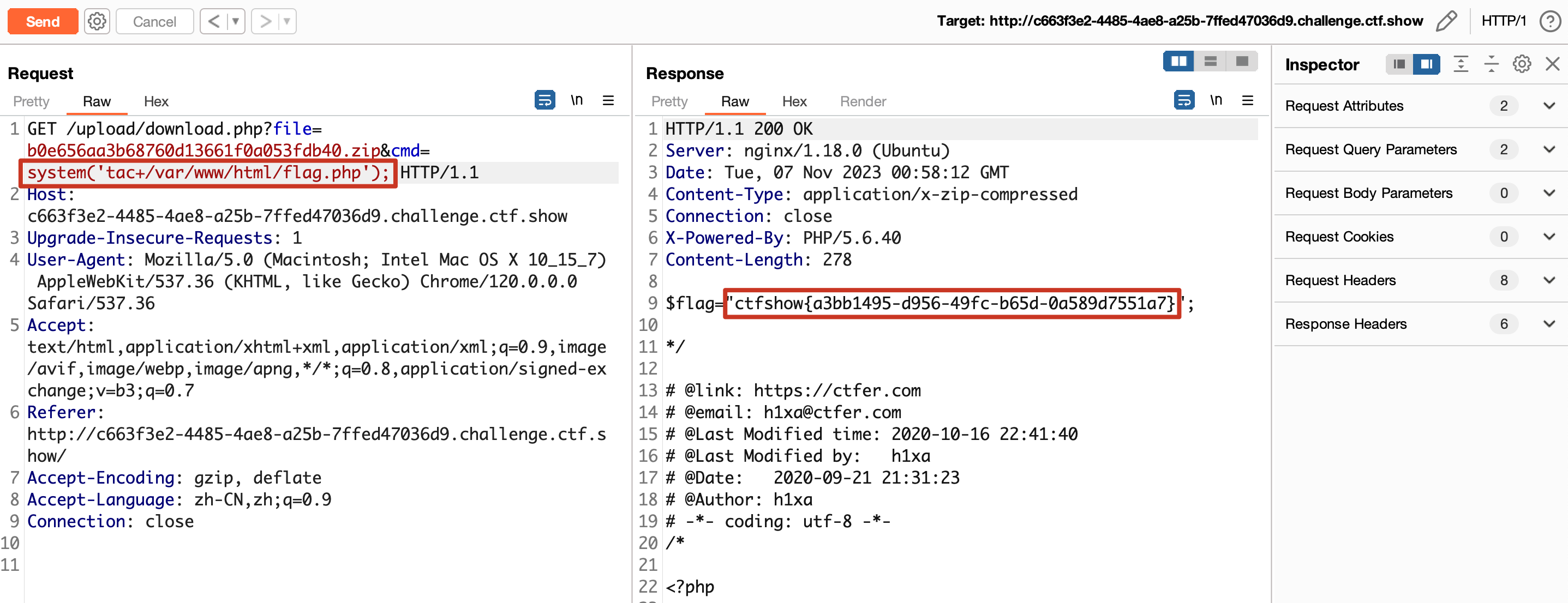The image size is (1568, 603).
Task: Edit target with the pencil icon
Action: pyautogui.click(x=1446, y=21)
